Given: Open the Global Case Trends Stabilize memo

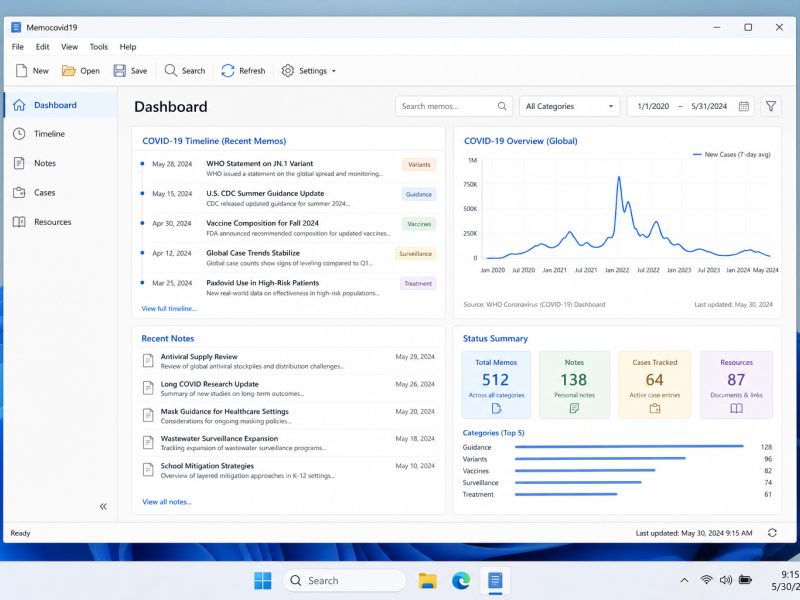Looking at the screenshot, I should coord(253,253).
